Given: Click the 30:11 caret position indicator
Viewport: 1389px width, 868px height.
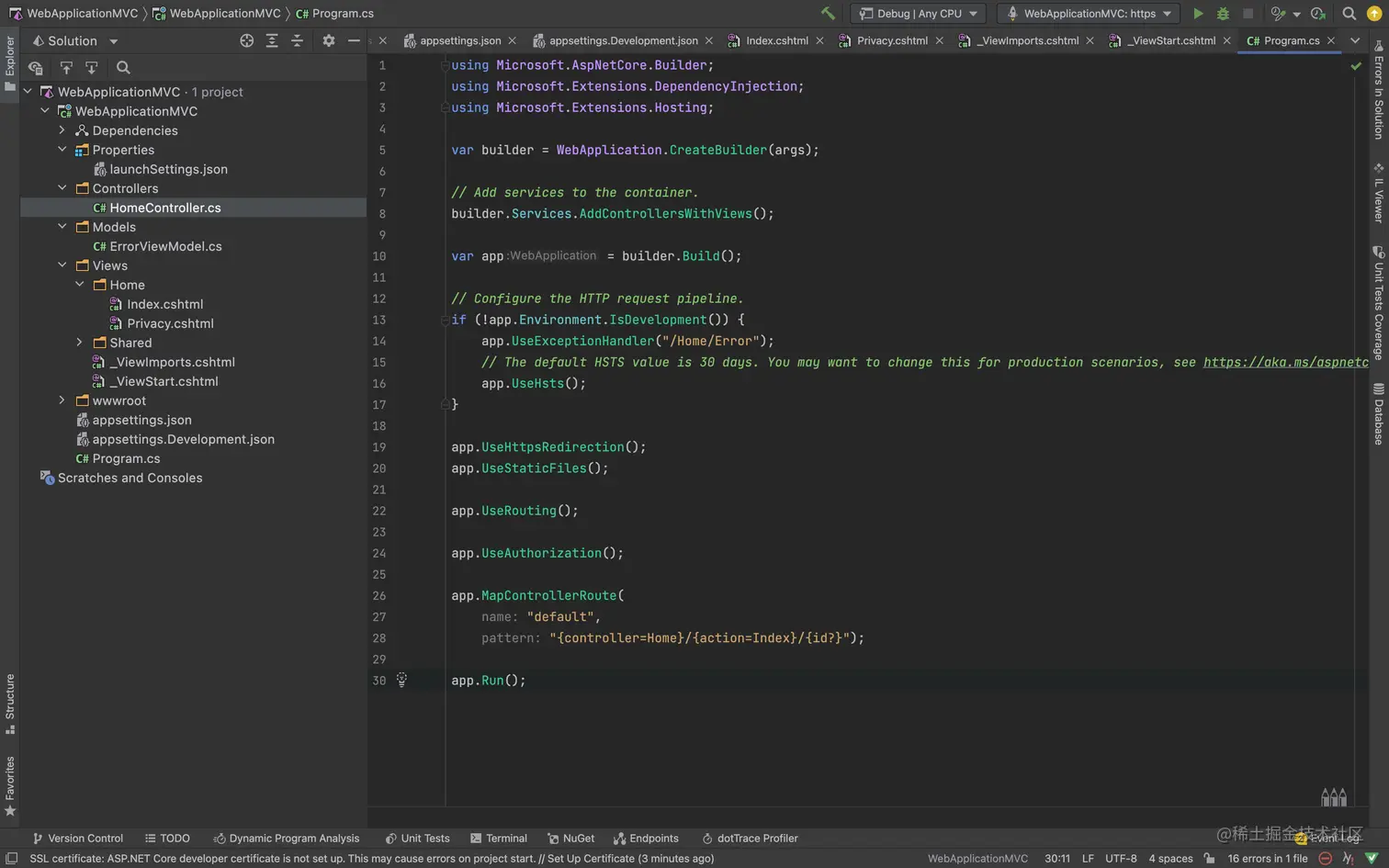Looking at the screenshot, I should [1057, 859].
